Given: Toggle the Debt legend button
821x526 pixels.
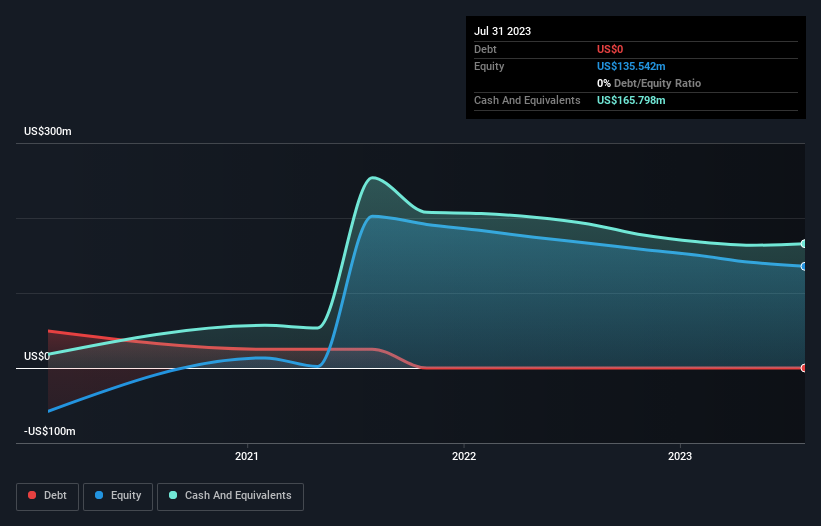Looking at the screenshot, I should [x=48, y=496].
